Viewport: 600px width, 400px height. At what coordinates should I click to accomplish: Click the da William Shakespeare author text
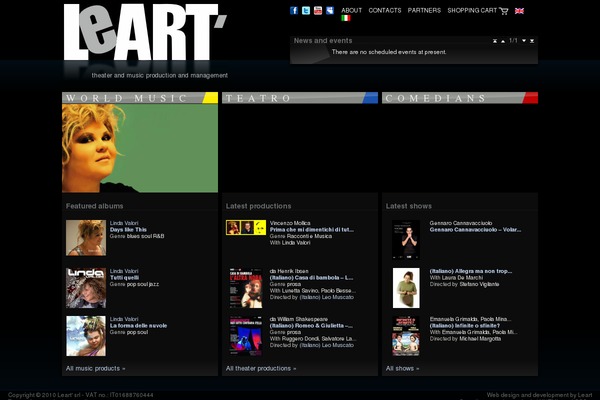(299, 319)
